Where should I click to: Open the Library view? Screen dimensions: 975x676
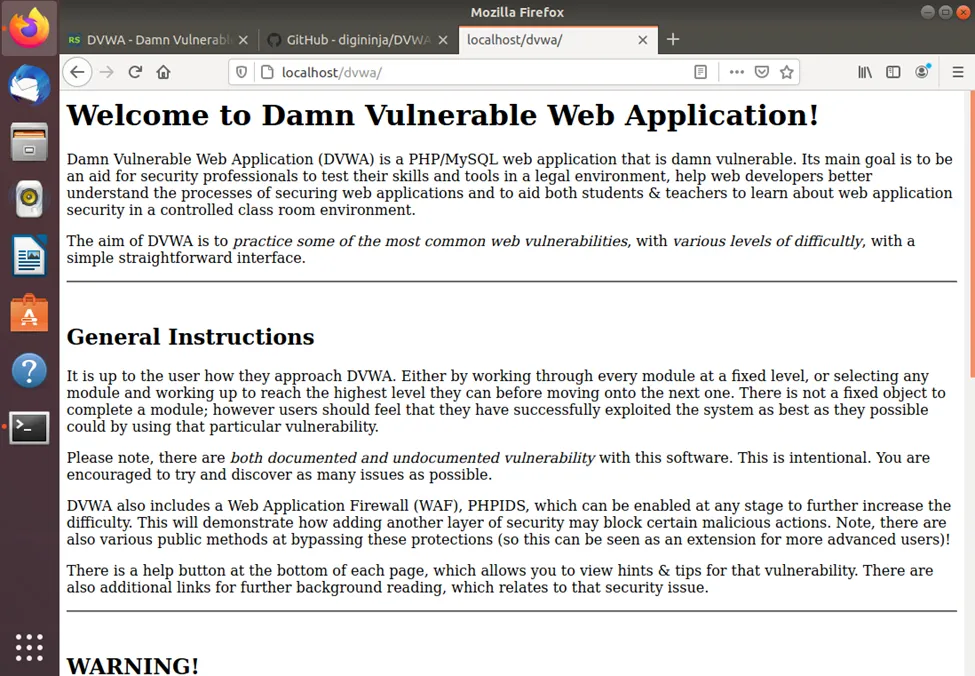pos(865,73)
